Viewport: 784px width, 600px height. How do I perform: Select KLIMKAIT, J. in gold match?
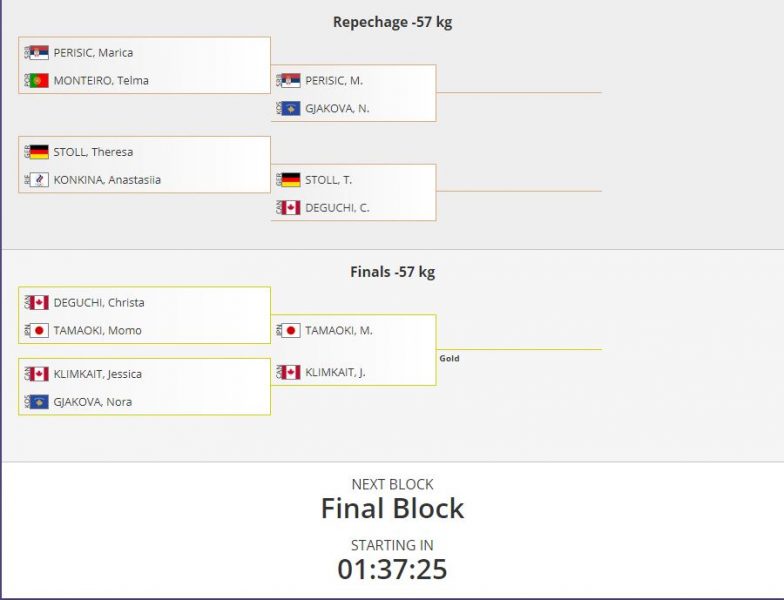click(x=335, y=372)
